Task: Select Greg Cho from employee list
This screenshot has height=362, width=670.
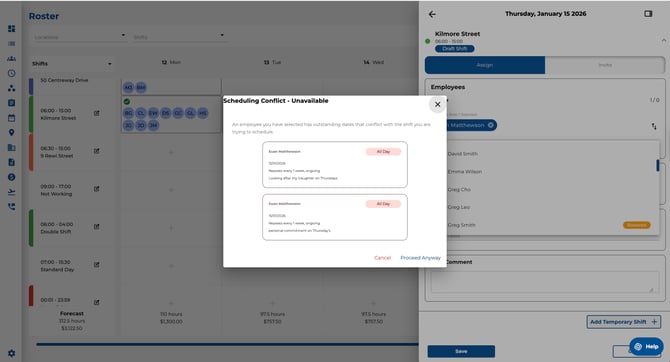Action: (459, 189)
